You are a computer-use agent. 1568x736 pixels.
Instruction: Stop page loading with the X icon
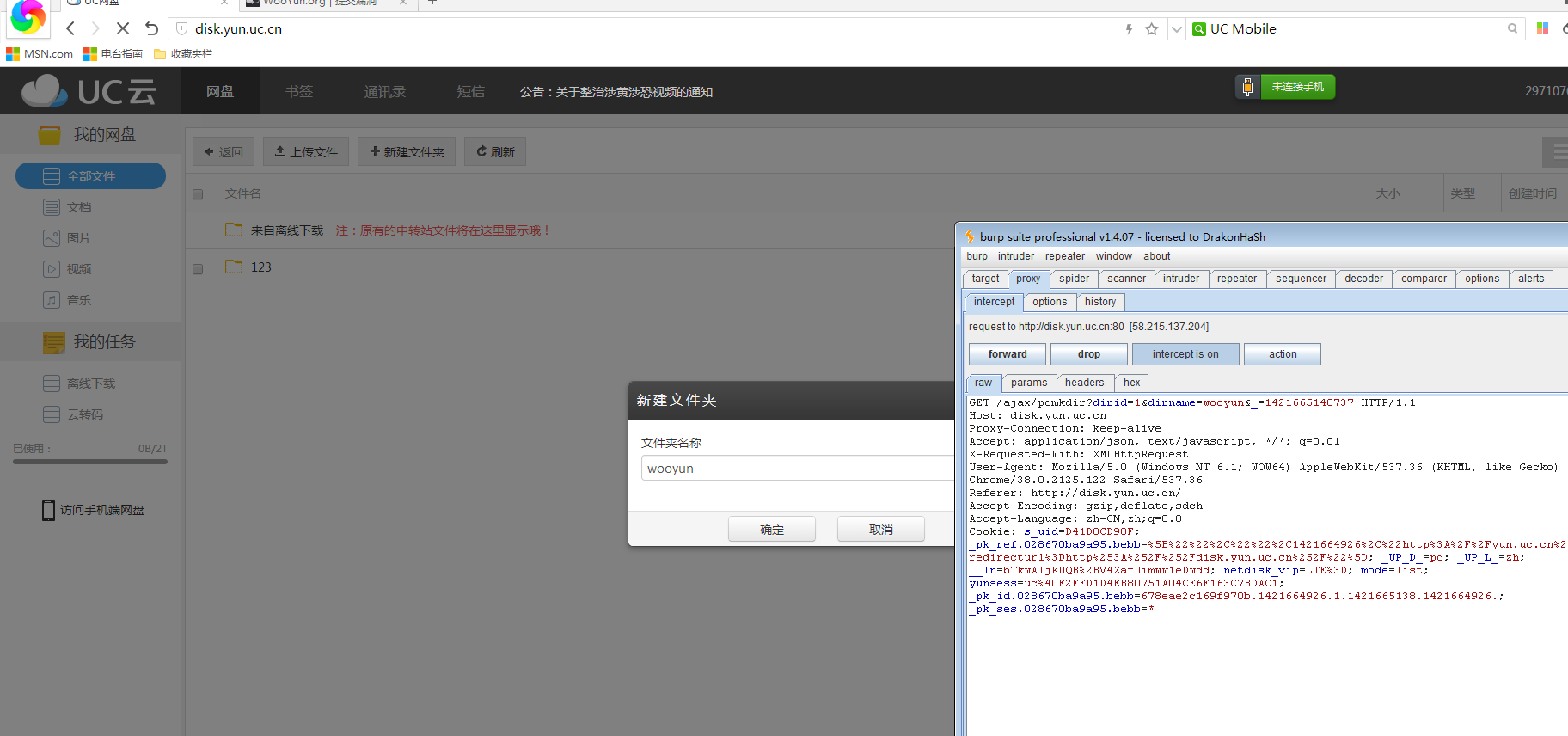click(x=123, y=28)
